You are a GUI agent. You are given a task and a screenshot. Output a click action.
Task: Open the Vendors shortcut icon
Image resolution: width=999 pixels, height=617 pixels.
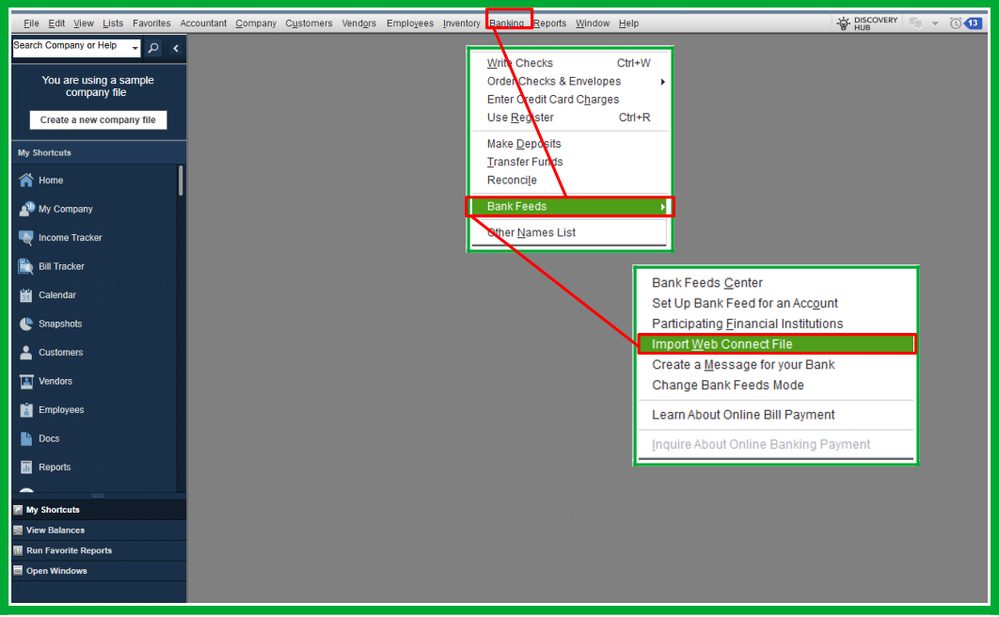(26, 381)
